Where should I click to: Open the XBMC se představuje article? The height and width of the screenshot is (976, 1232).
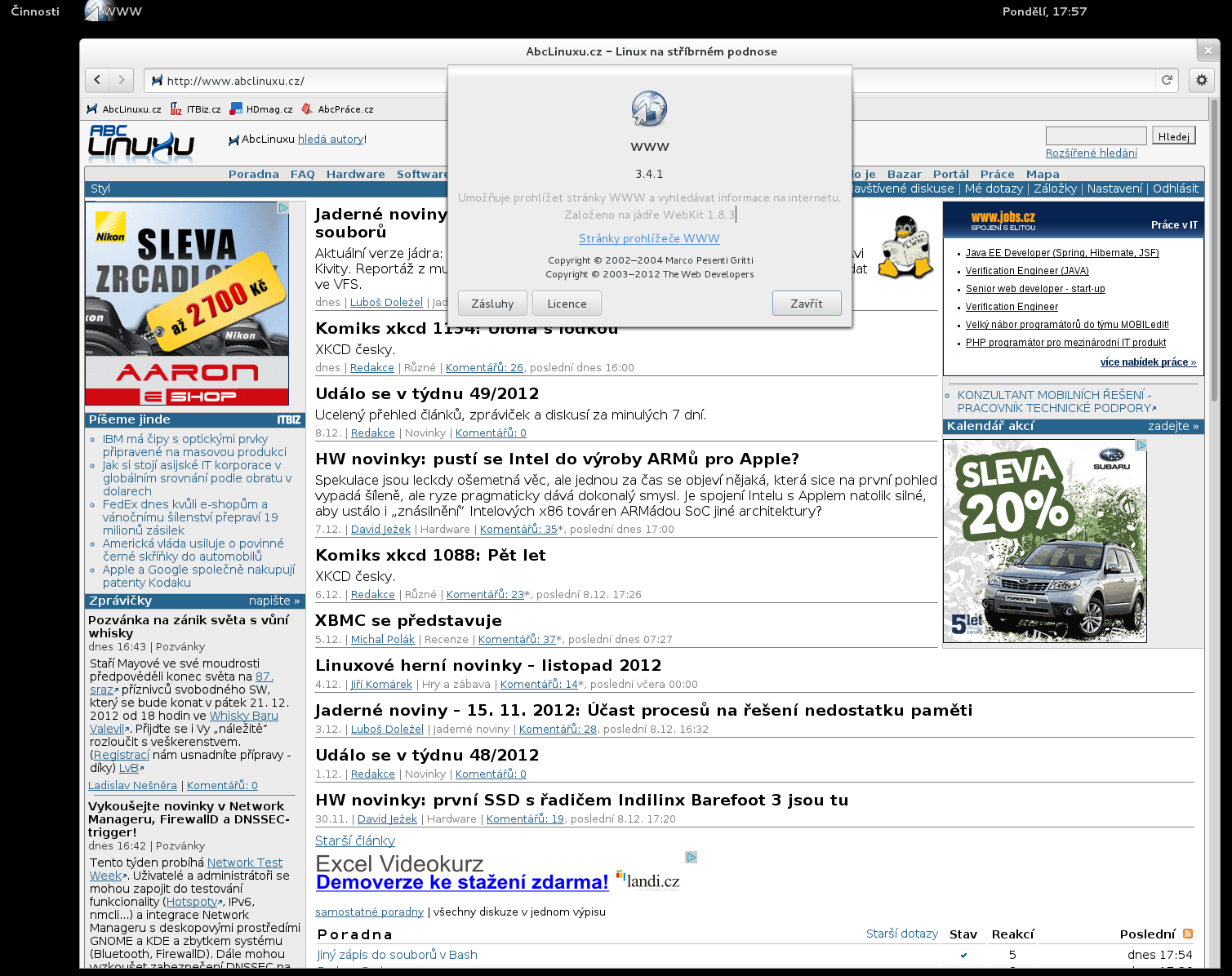coord(408,620)
